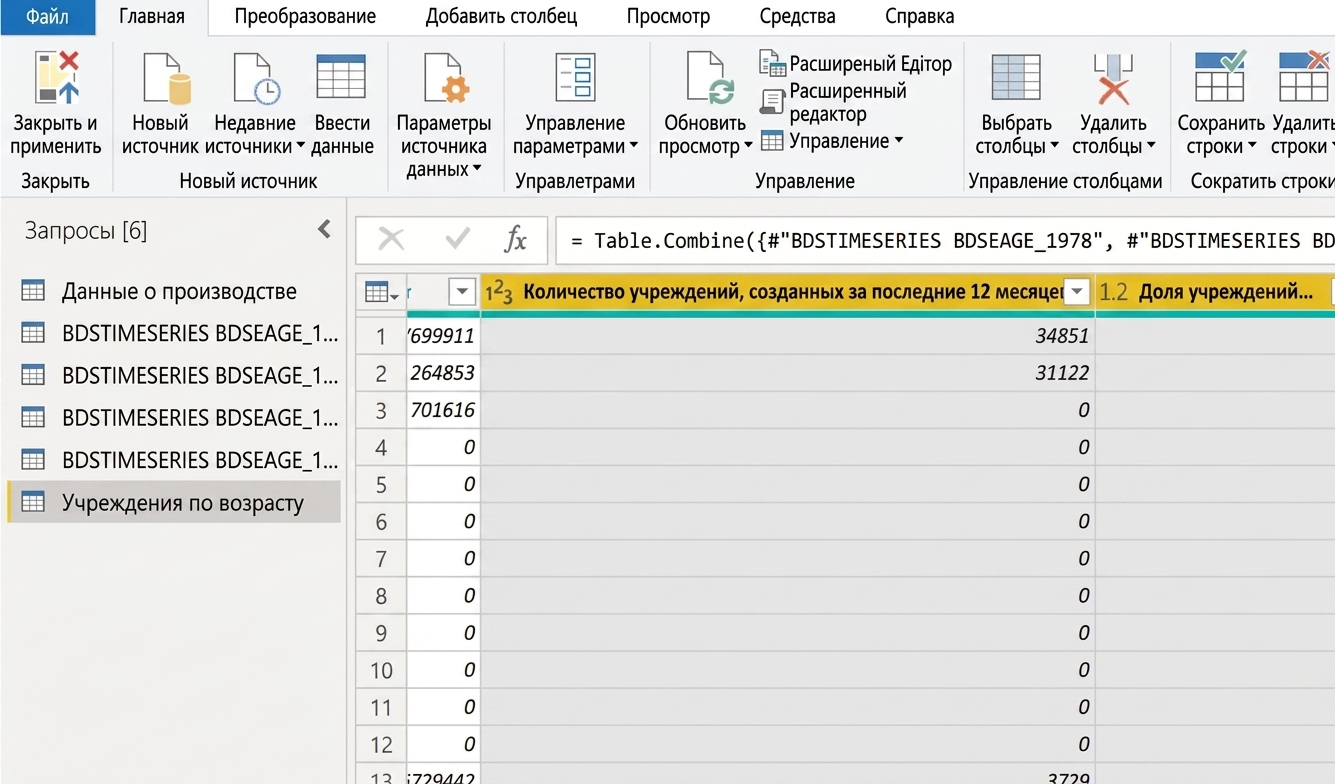The image size is (1335, 784).
Task: Click the Управление параметрами icon
Action: pos(575,78)
